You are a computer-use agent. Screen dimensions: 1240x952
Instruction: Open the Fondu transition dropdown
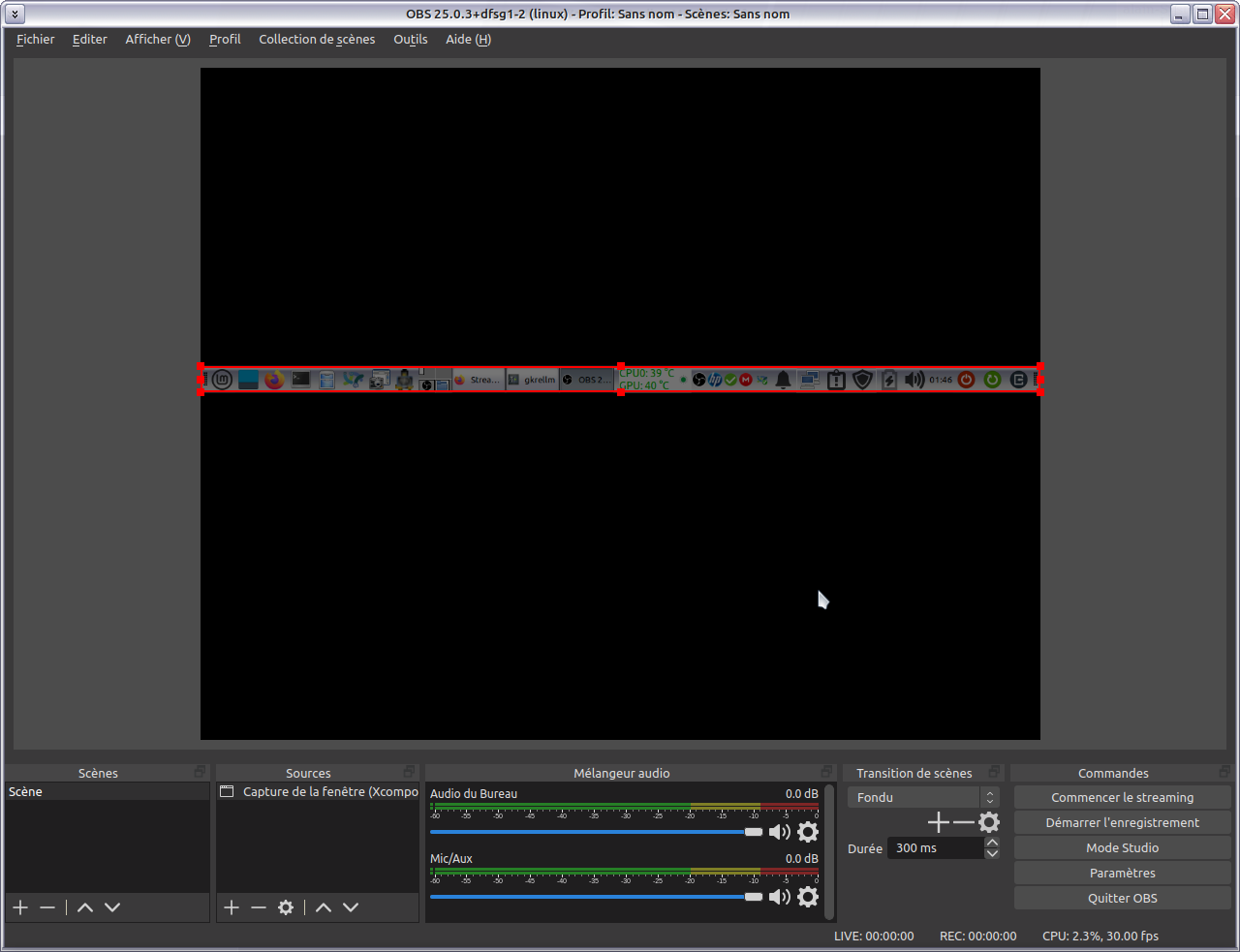coord(922,797)
